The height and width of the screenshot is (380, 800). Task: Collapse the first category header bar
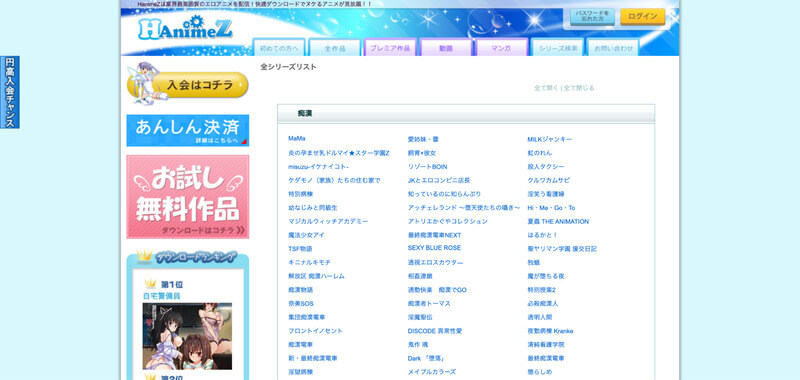466,114
